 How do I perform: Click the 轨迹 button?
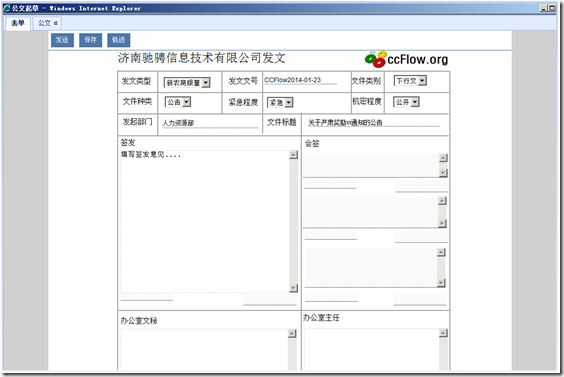[x=119, y=40]
